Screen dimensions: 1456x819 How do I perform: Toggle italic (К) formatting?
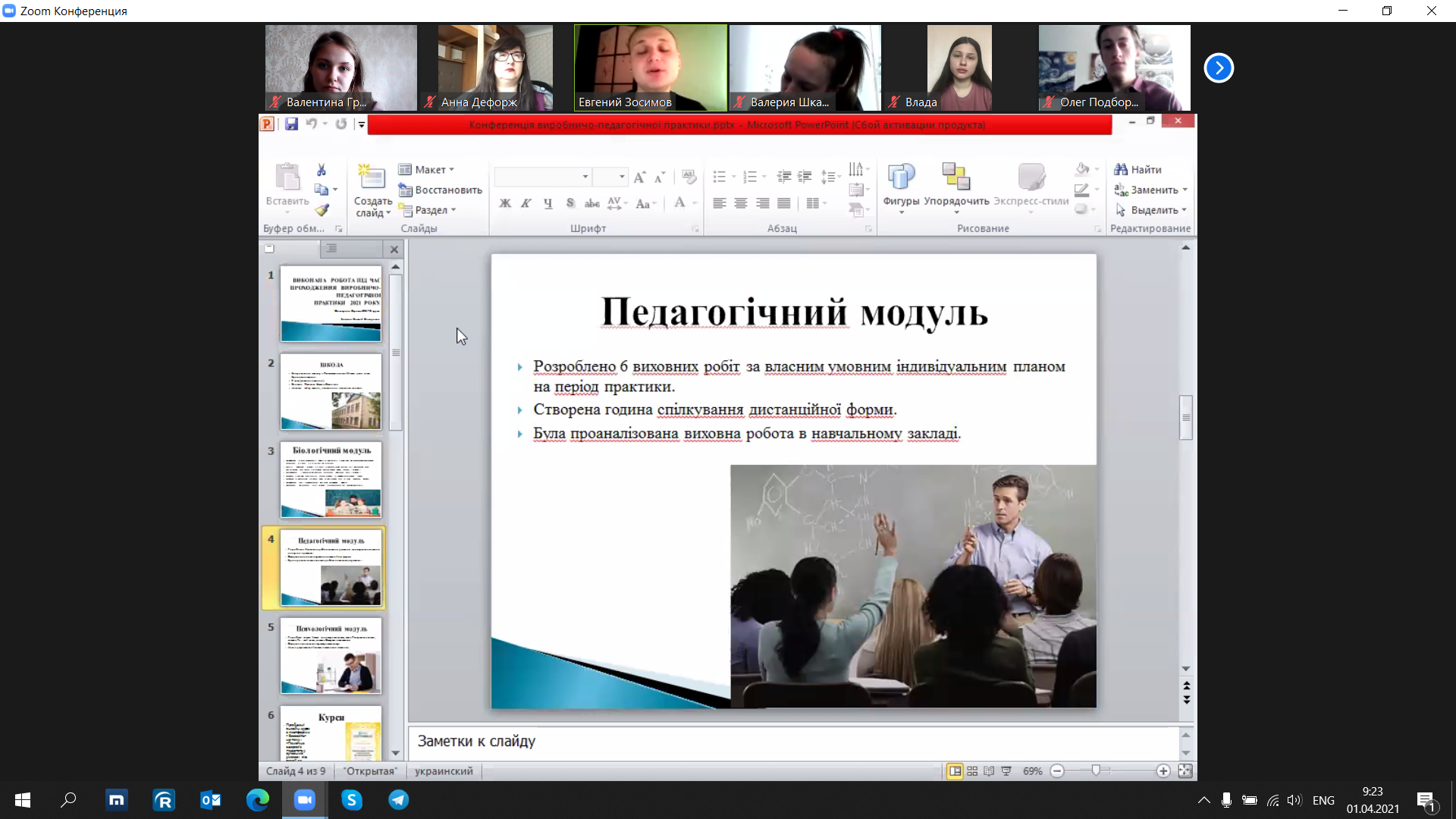(x=526, y=203)
